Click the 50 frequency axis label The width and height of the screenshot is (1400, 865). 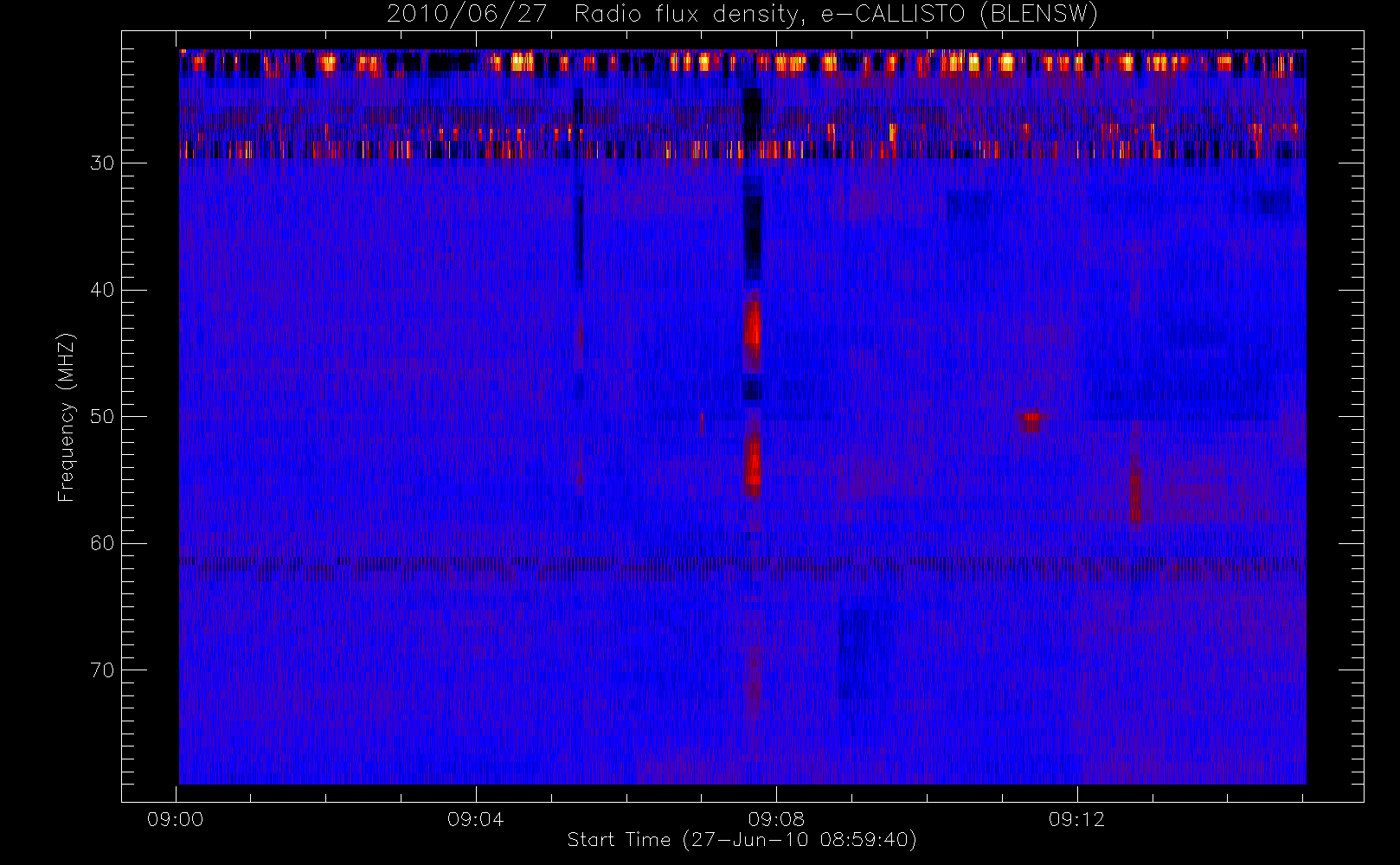click(102, 417)
